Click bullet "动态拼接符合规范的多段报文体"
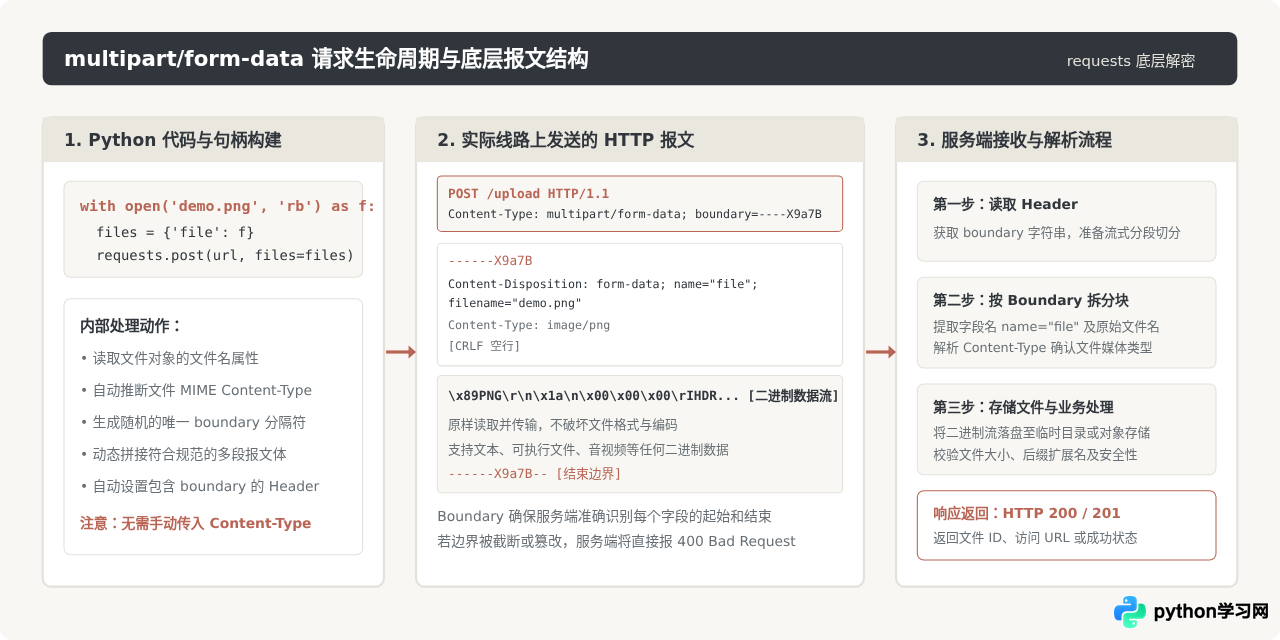 [183, 454]
